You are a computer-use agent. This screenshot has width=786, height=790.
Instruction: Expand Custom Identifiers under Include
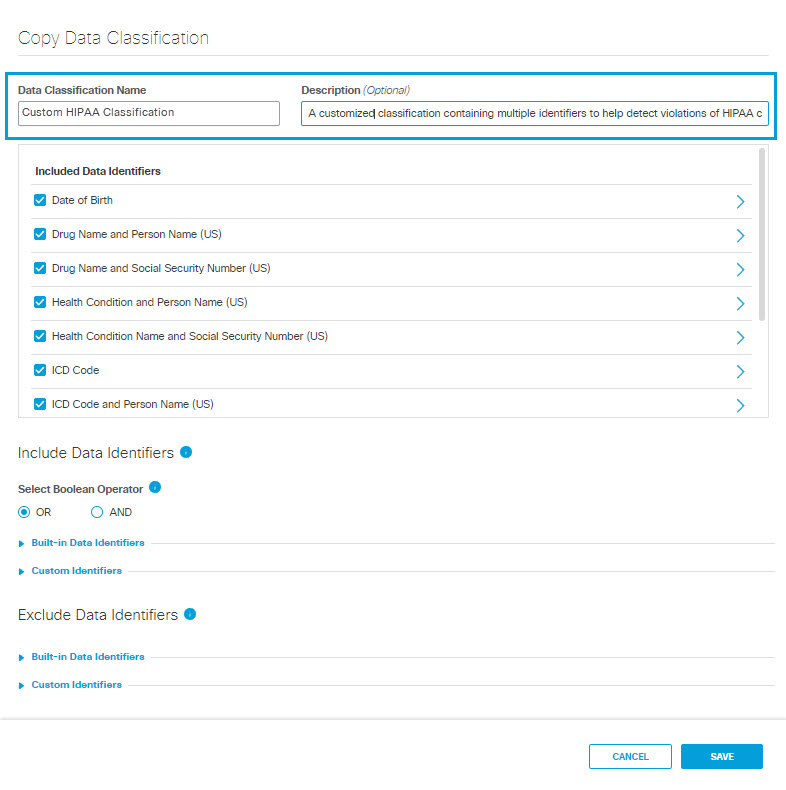coord(77,571)
